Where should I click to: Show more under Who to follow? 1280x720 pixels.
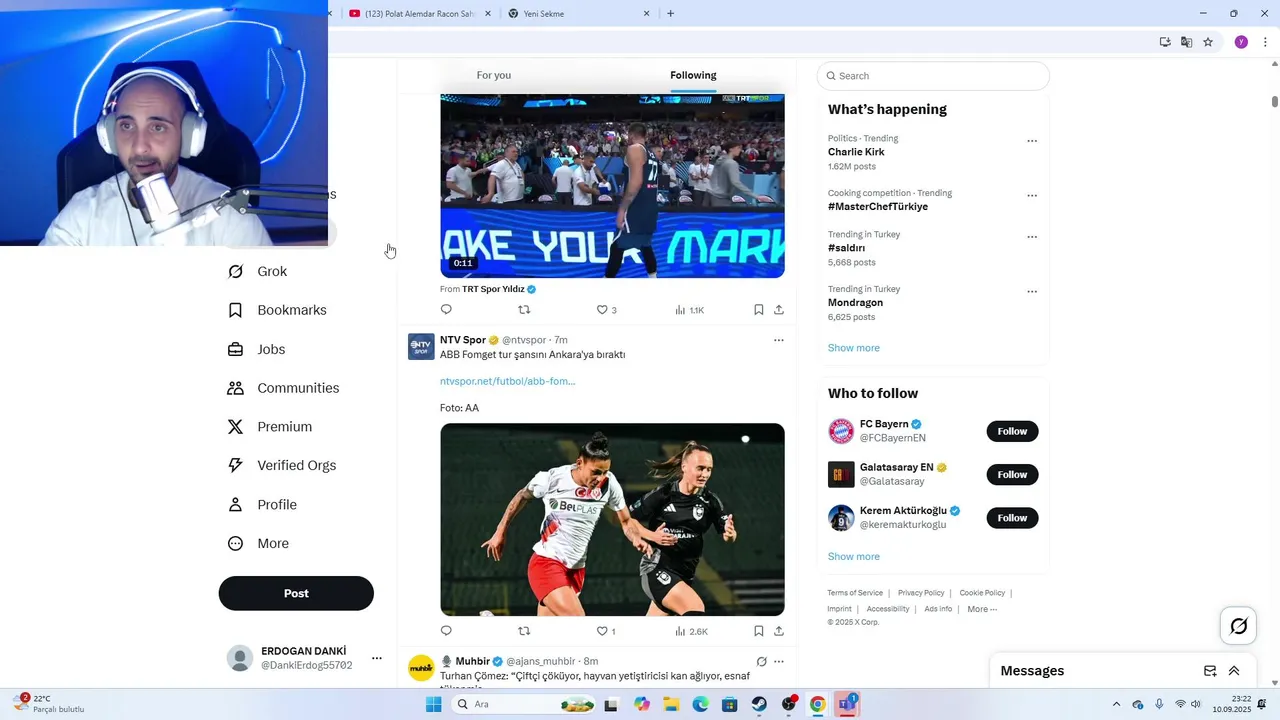[854, 556]
